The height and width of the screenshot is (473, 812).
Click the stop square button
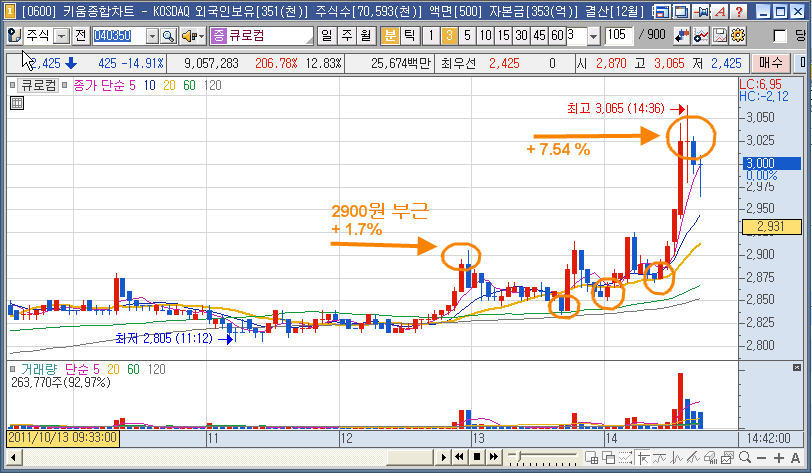pyautogui.click(x=477, y=457)
